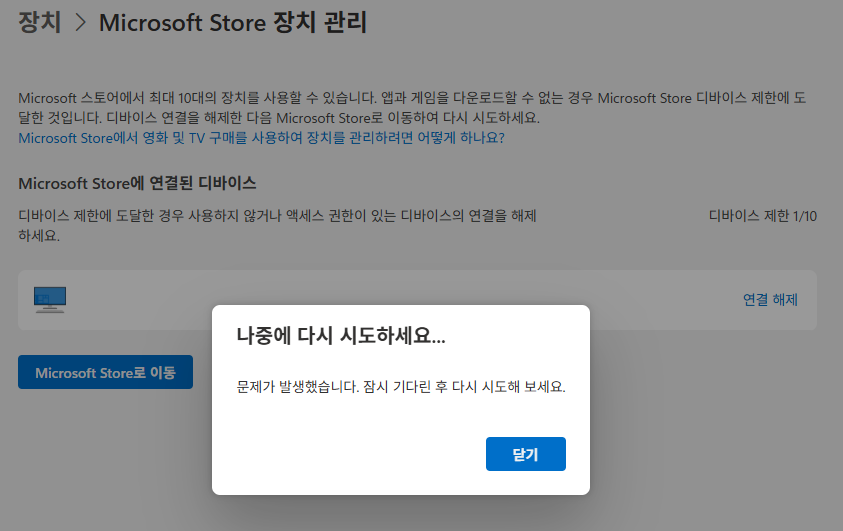Go back via the 장치 breadcrumb

pos(40,22)
